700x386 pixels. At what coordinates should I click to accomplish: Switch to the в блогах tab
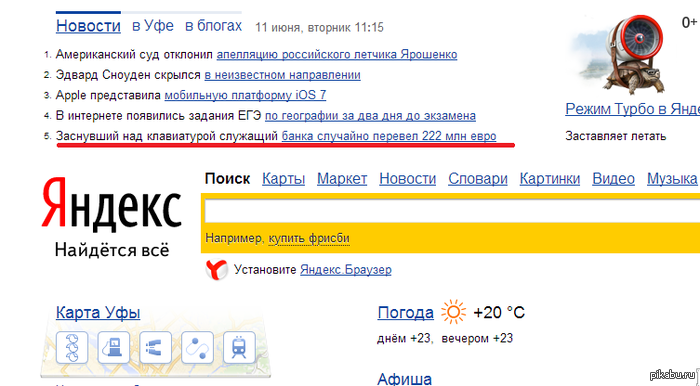[213, 26]
